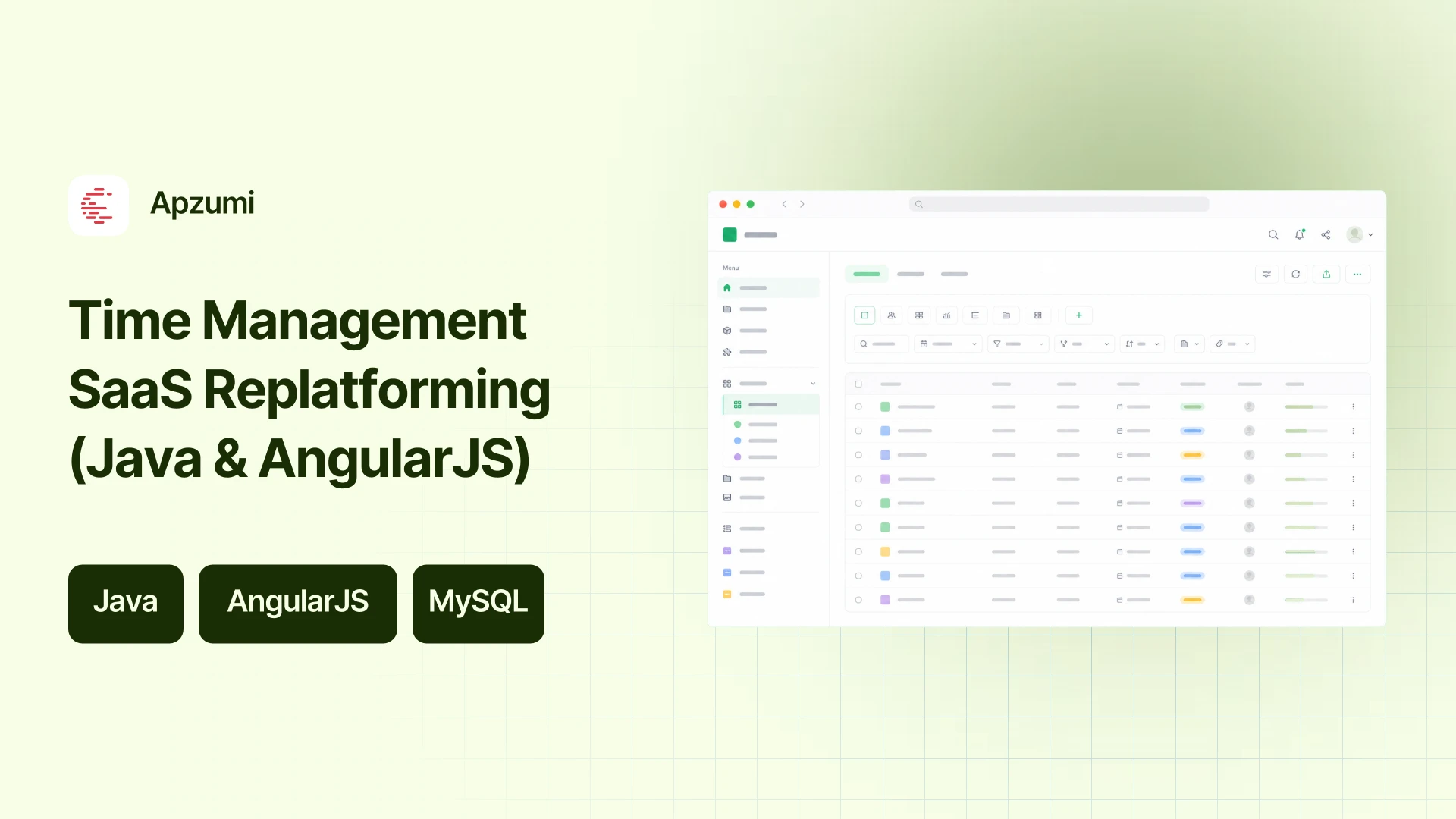The image size is (1456, 819).
Task: Add a view with the green plus button
Action: click(x=1079, y=315)
